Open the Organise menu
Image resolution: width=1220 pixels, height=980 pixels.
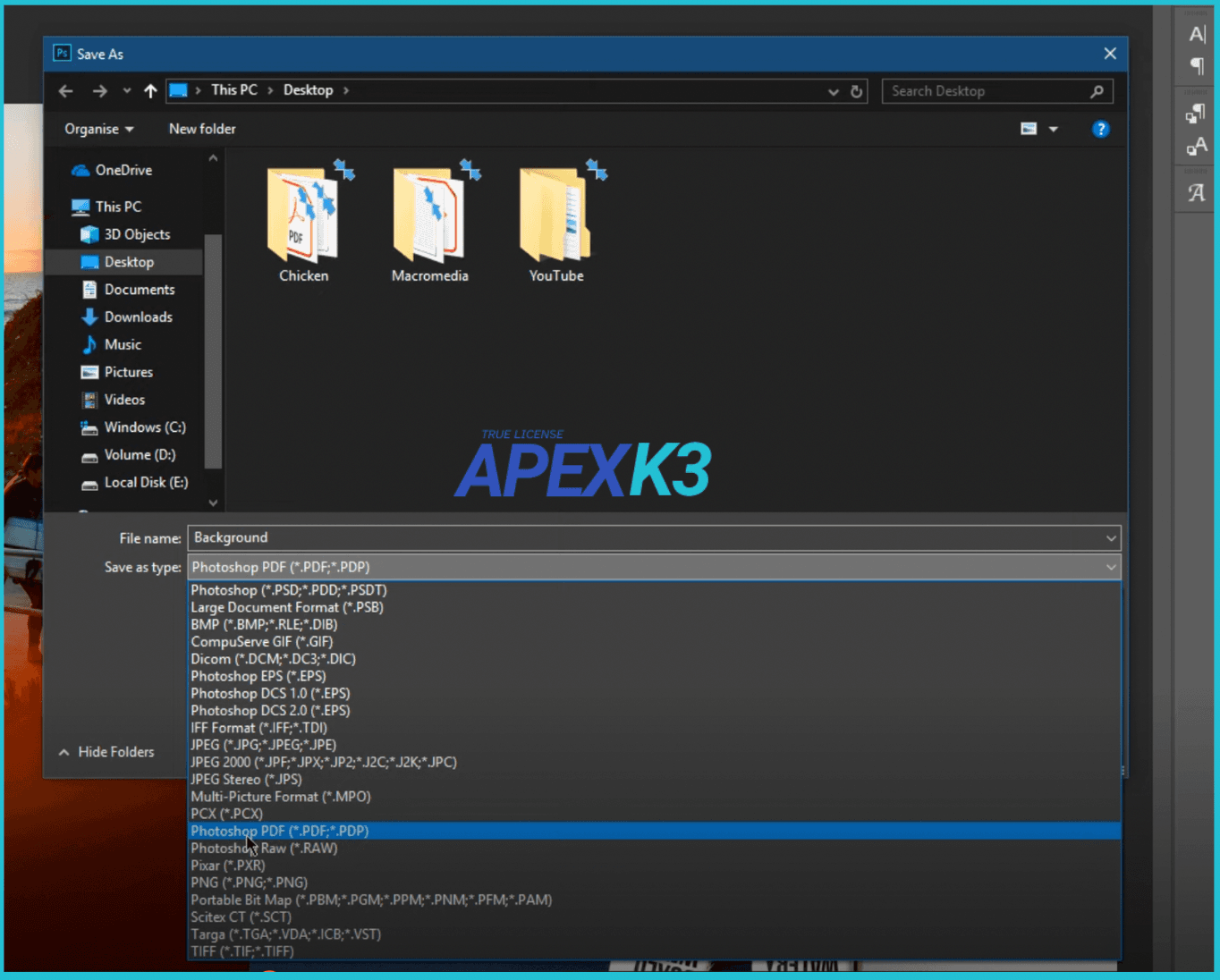tap(99, 129)
